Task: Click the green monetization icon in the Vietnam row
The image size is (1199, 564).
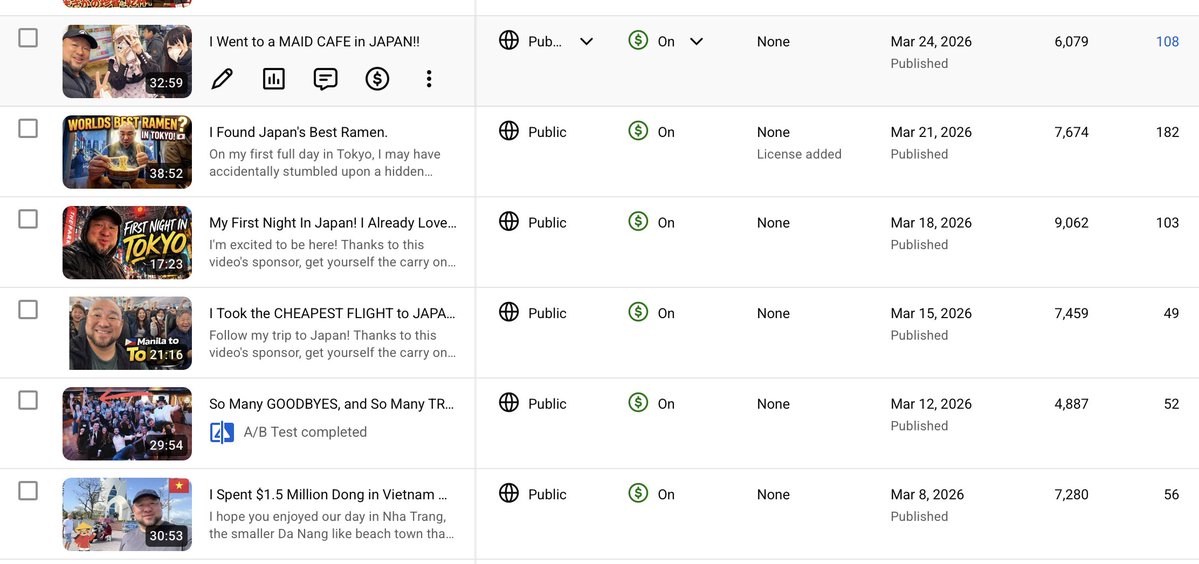Action: click(638, 494)
